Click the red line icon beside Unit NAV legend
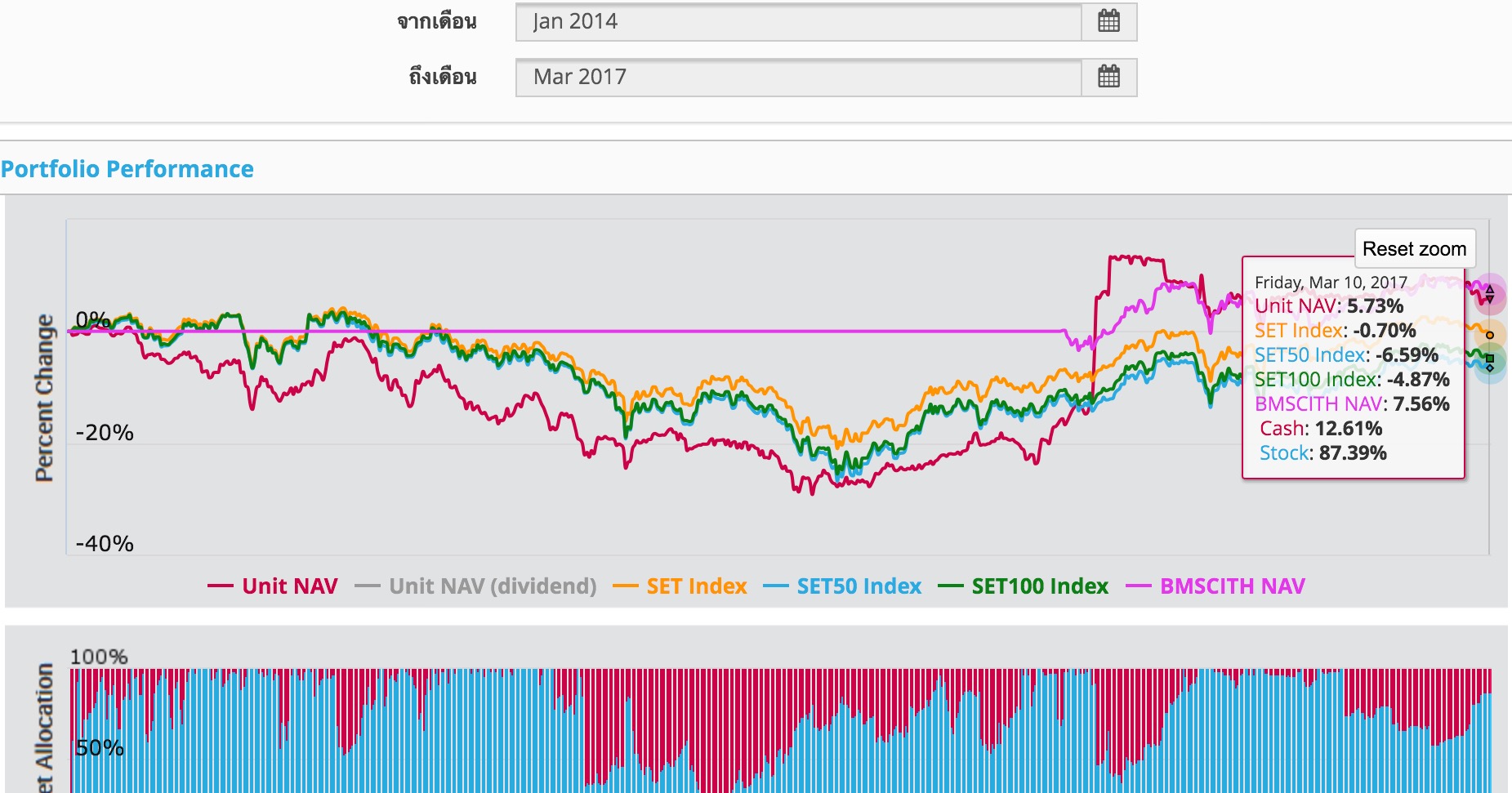The image size is (1512, 793). tap(221, 586)
